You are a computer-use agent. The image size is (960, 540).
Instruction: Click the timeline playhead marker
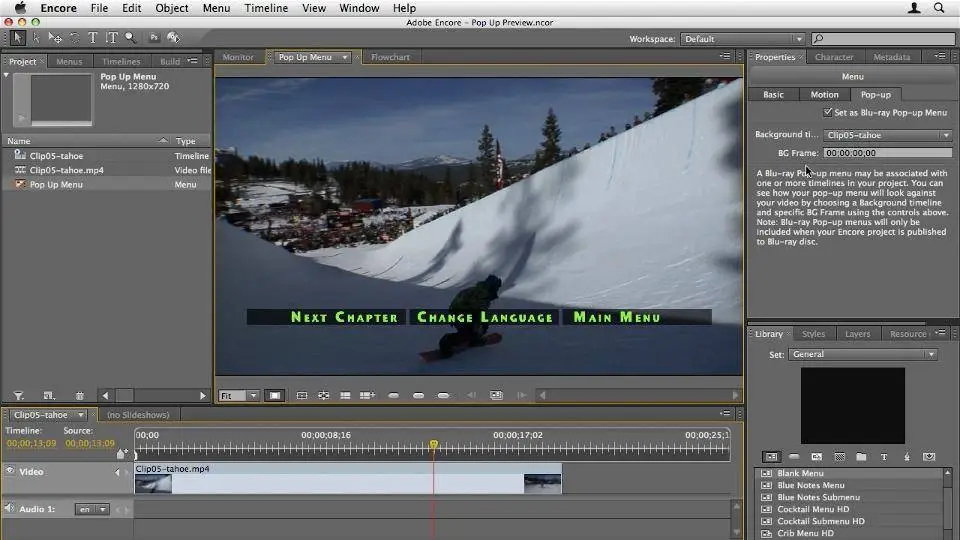pos(433,444)
